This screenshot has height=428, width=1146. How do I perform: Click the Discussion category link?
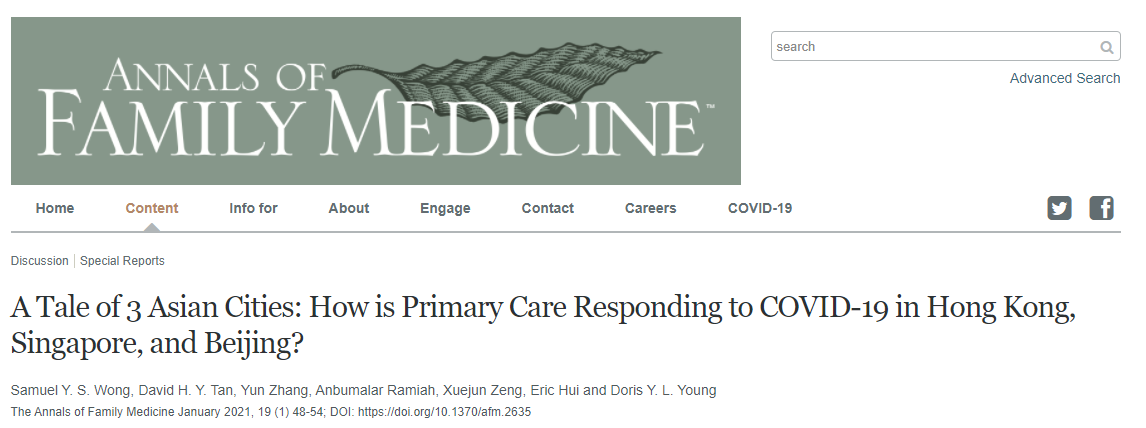tap(39, 261)
